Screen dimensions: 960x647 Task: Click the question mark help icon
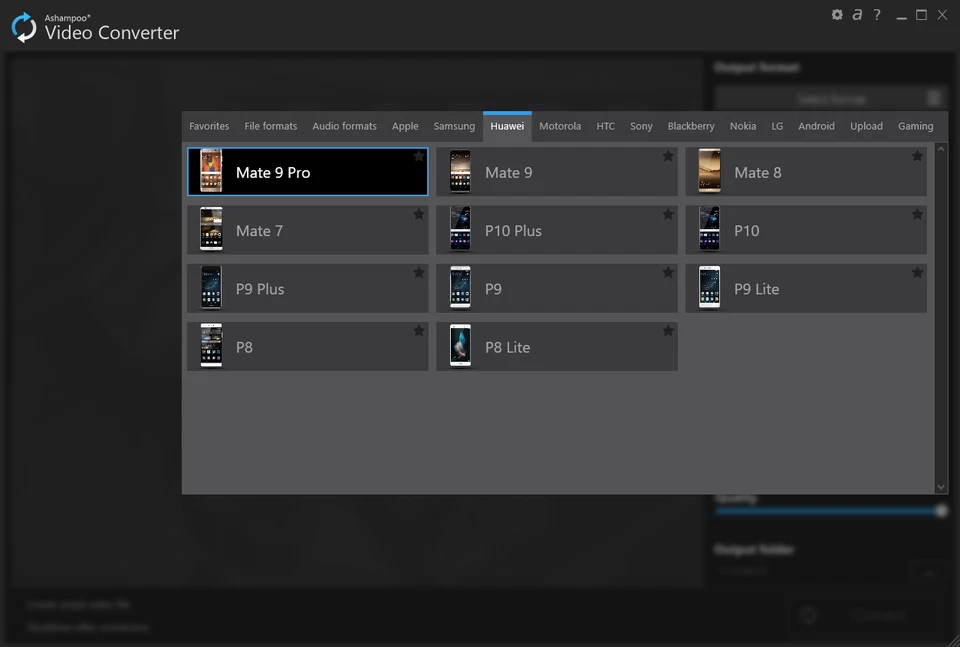(877, 14)
